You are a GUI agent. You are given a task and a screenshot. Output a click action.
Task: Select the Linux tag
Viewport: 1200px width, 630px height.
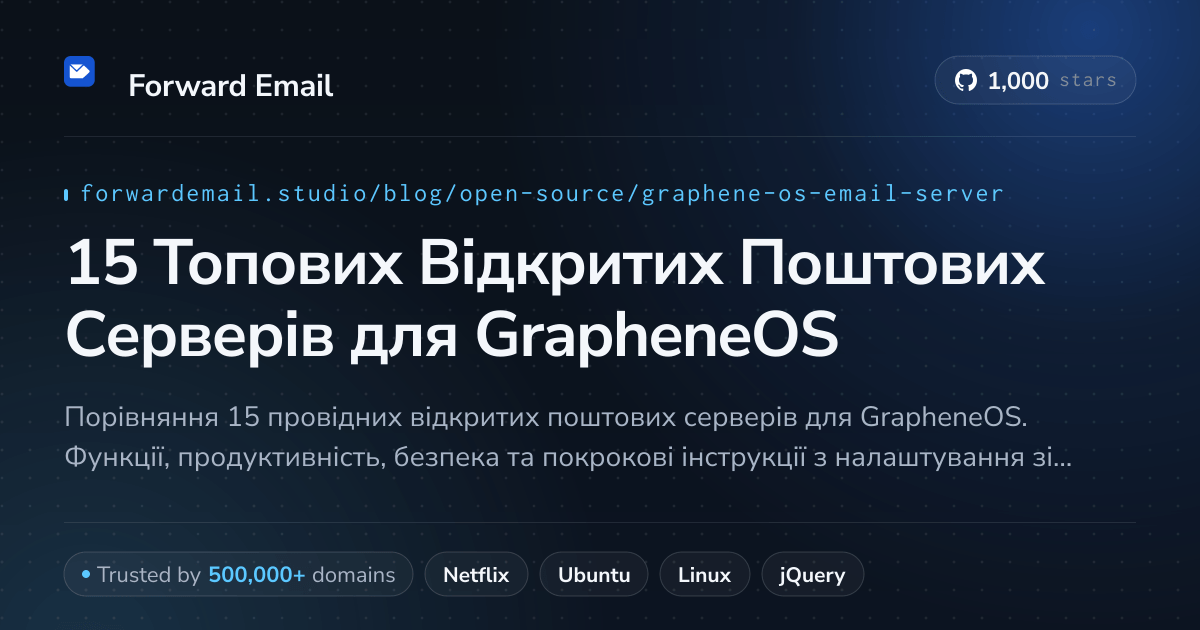[x=704, y=575]
